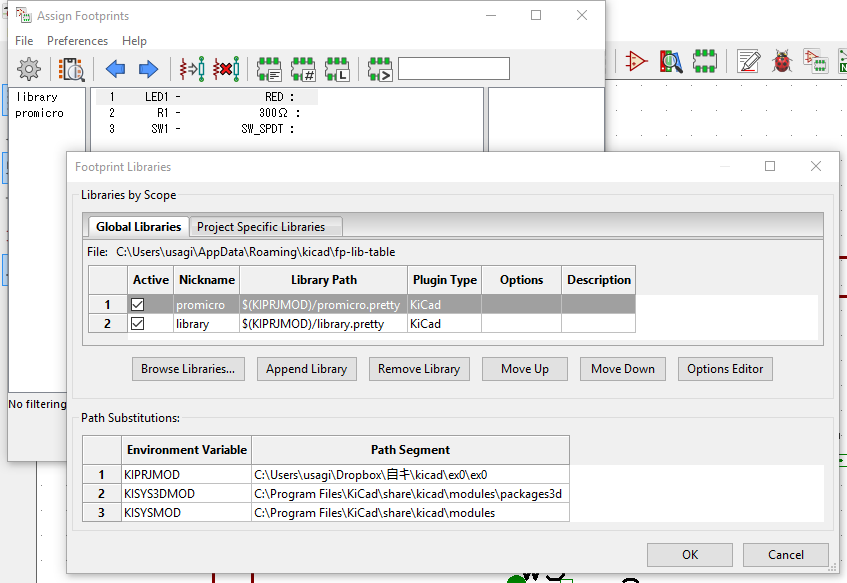Click the footprint name filter text field

[x=454, y=69]
